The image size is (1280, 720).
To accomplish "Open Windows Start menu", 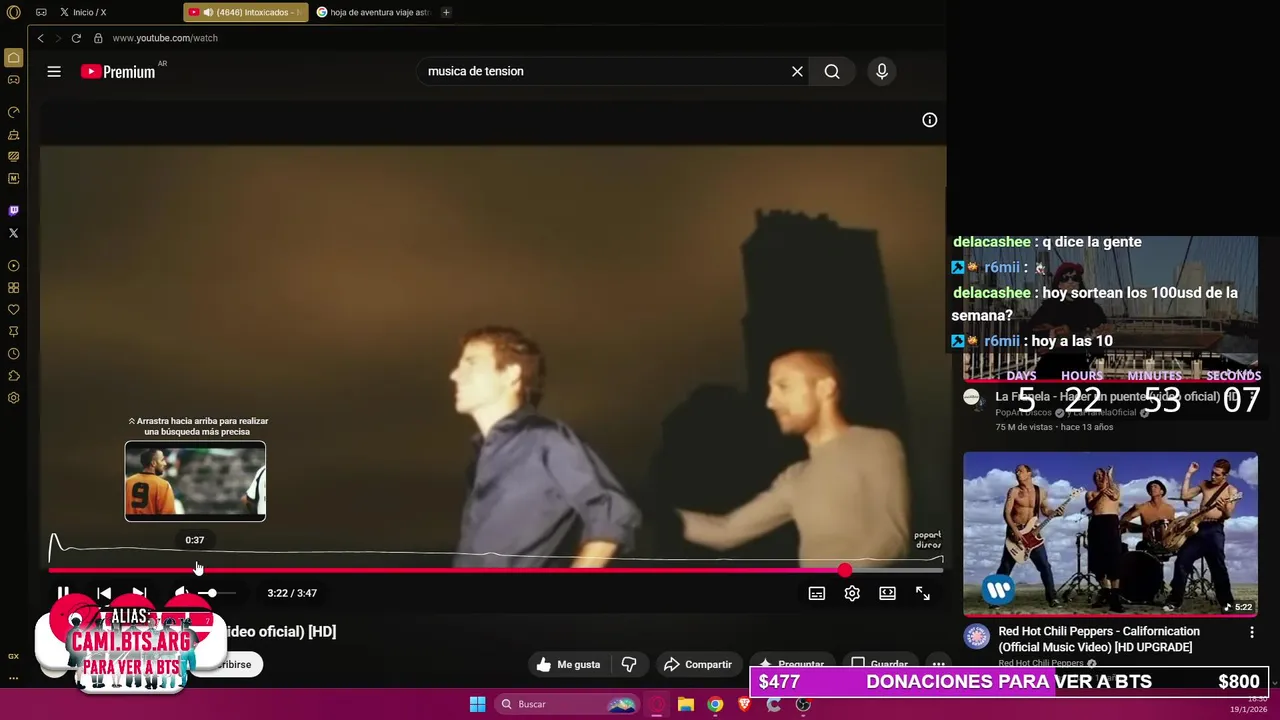I will (x=478, y=704).
